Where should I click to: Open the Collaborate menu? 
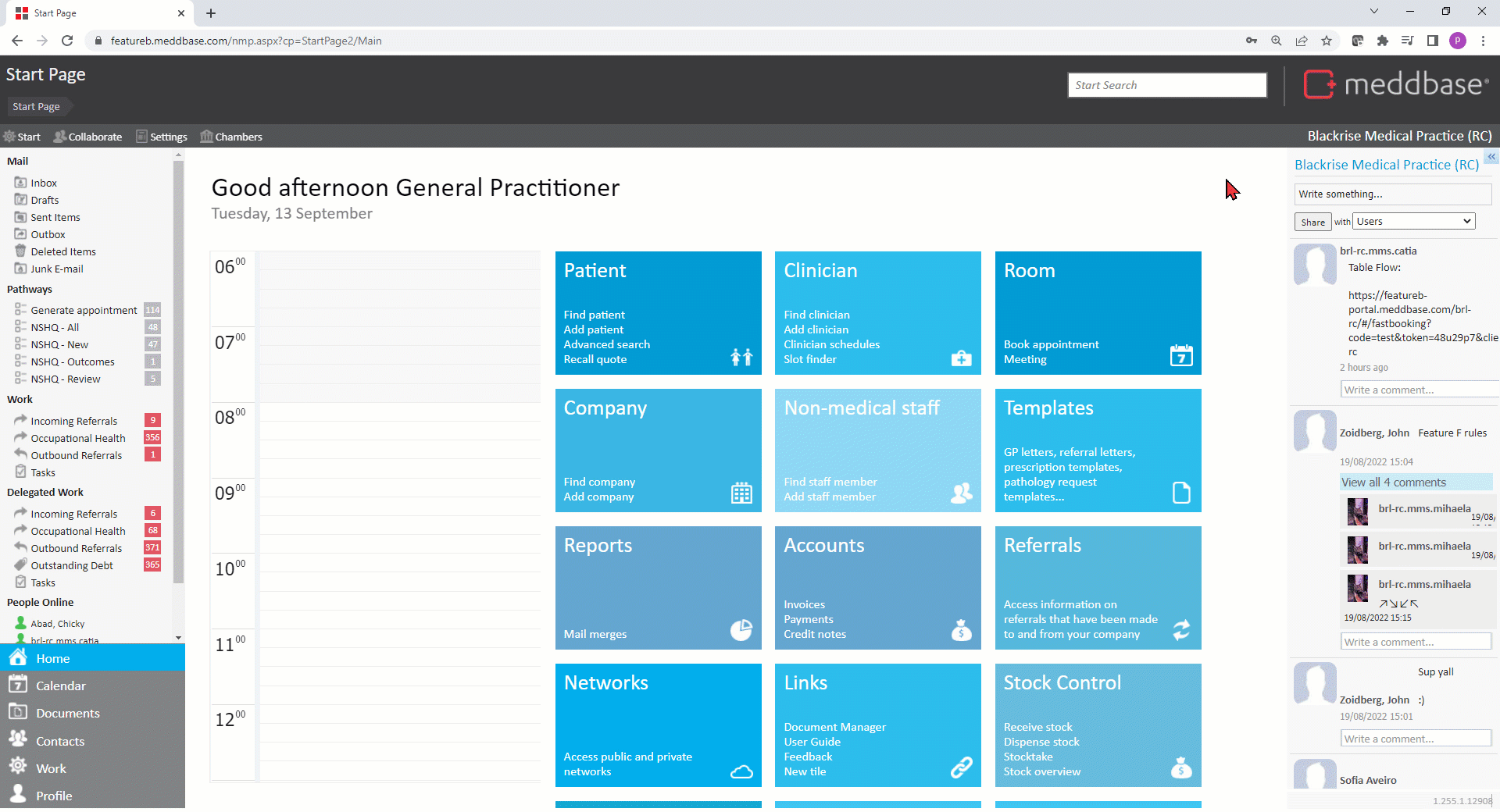[87, 137]
